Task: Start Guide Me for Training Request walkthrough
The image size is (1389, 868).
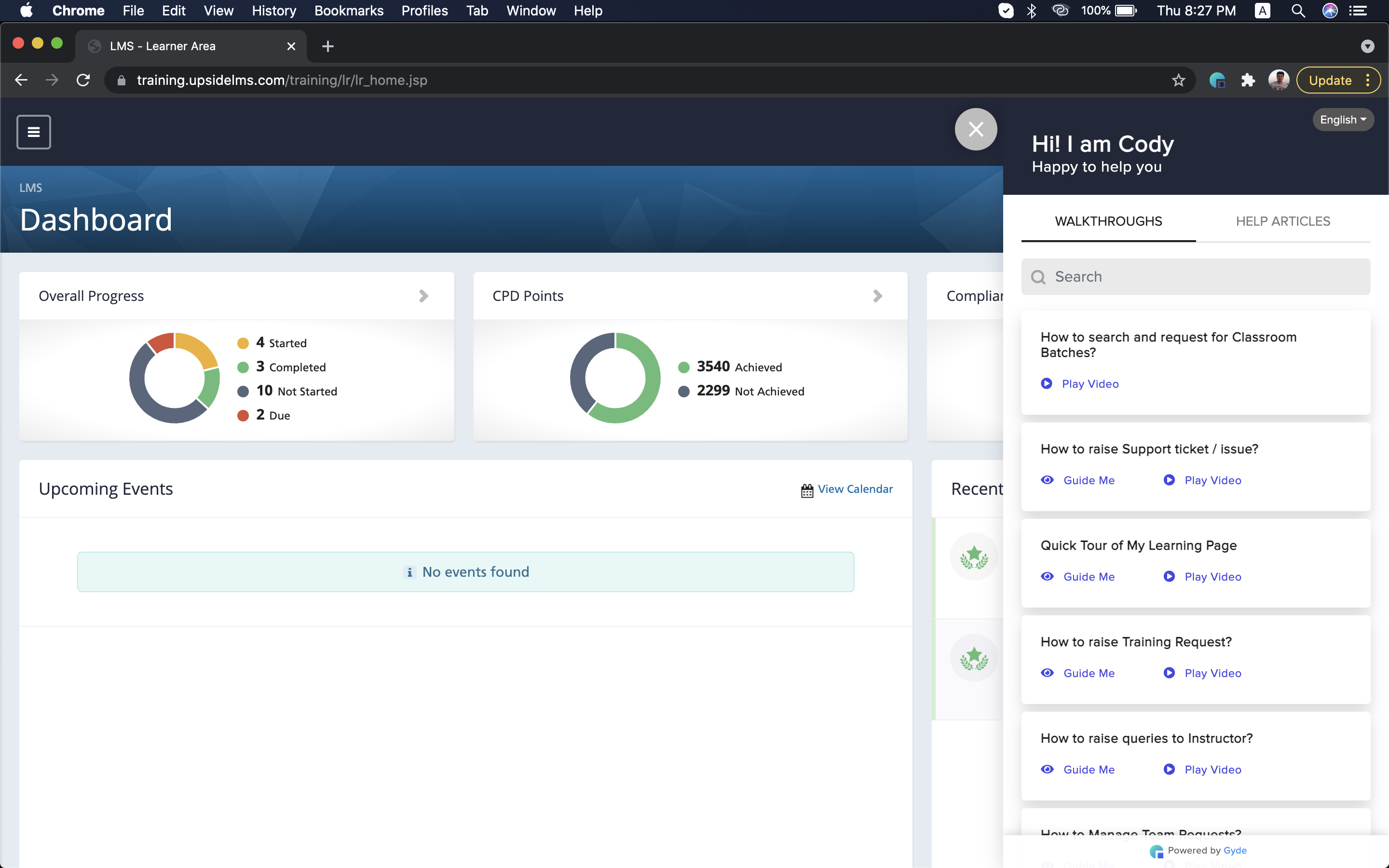Action: (1088, 673)
